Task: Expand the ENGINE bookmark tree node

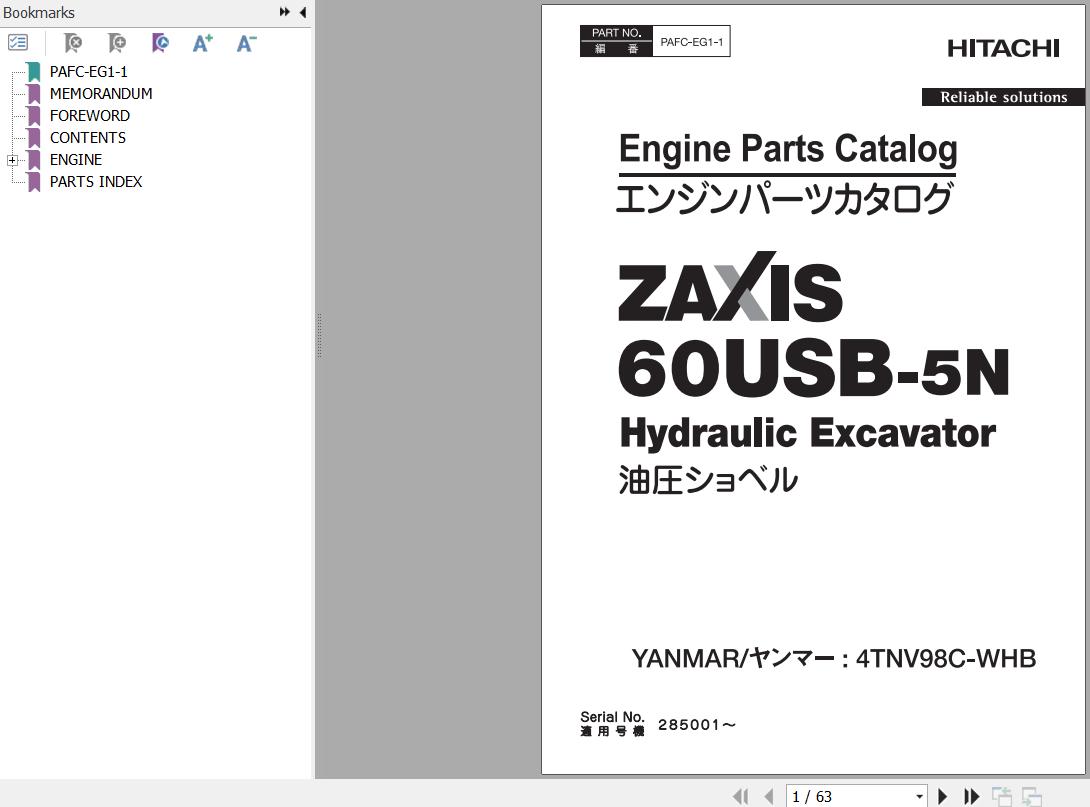Action: 12,160
